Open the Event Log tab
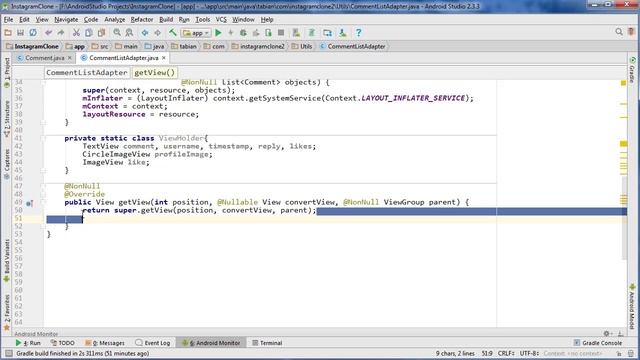Image resolution: width=640 pixels, height=360 pixels. (153, 343)
